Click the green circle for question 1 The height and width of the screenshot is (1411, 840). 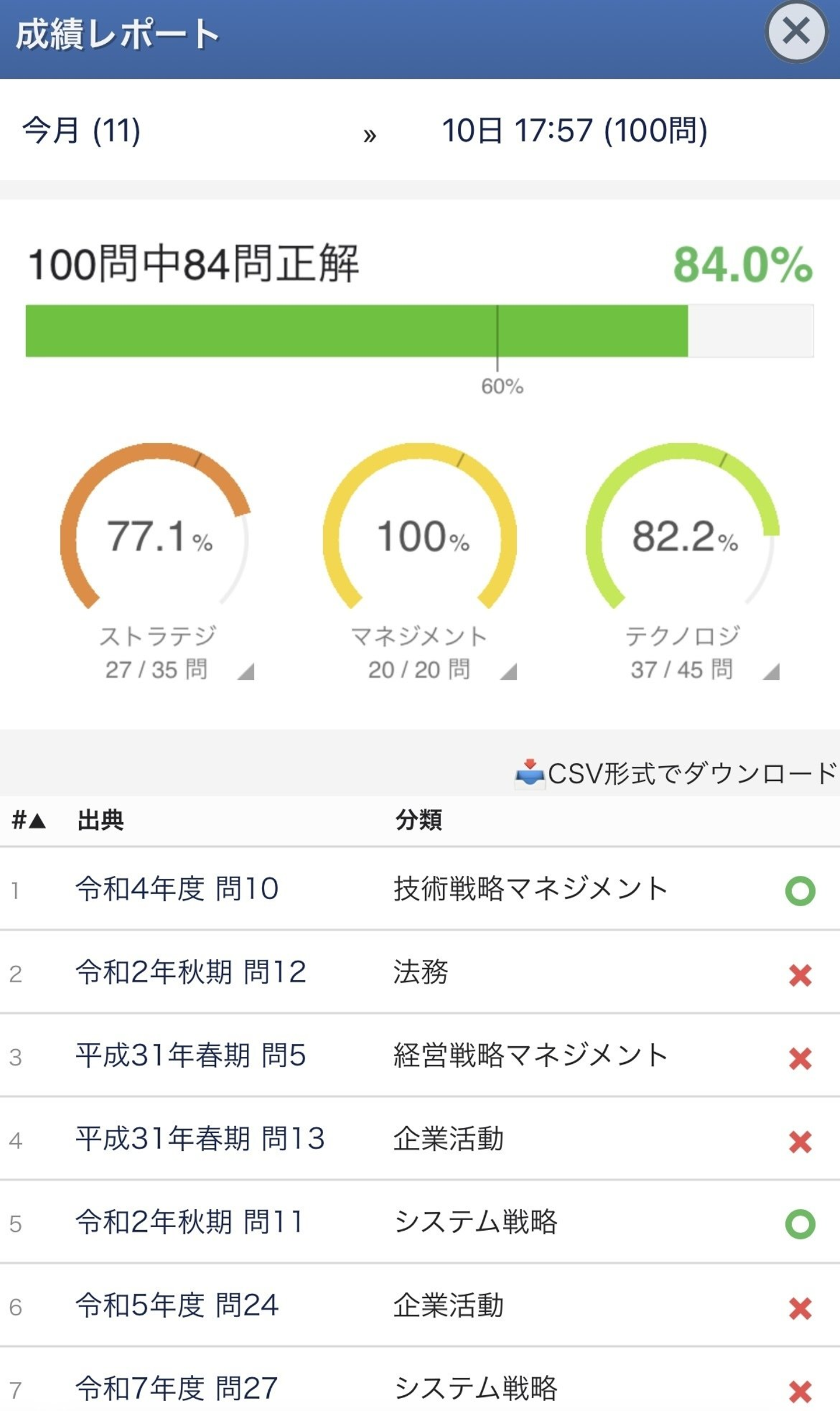tap(800, 891)
